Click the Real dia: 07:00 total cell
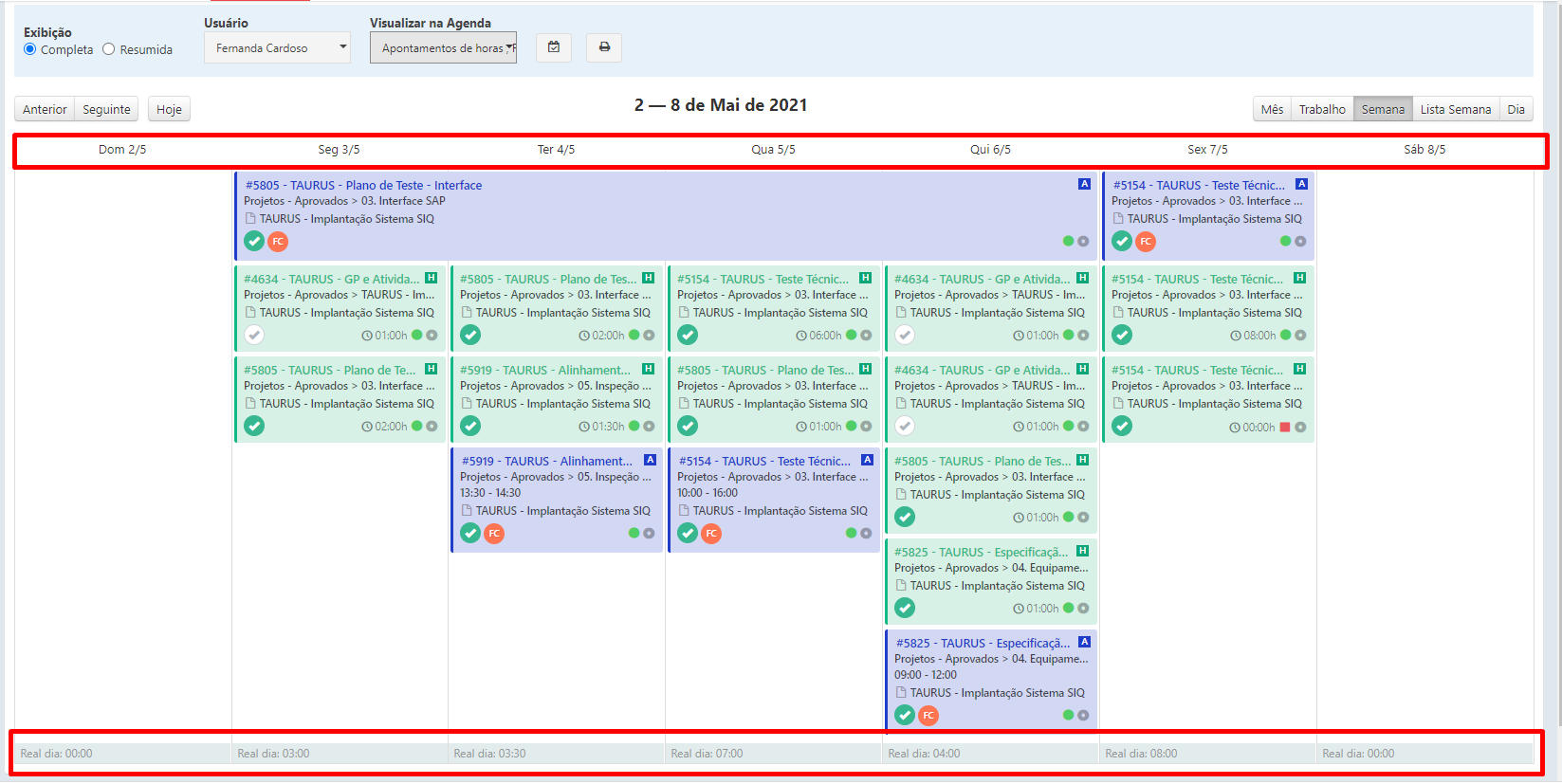Screen dimensions: 1562x784 tap(774, 754)
